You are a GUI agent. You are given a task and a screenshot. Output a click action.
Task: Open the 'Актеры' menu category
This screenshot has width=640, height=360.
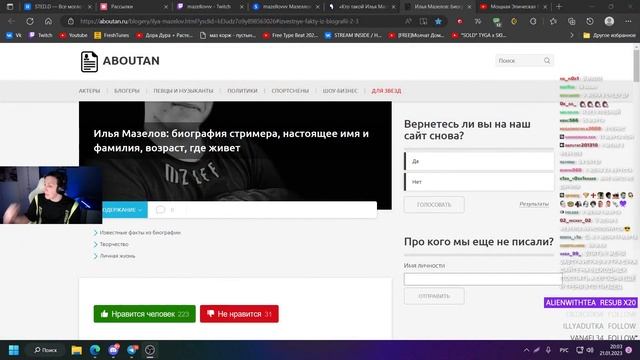pyautogui.click(x=89, y=91)
